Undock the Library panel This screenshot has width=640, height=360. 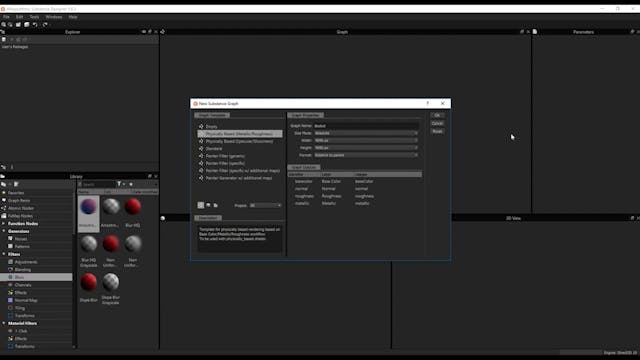coord(150,176)
